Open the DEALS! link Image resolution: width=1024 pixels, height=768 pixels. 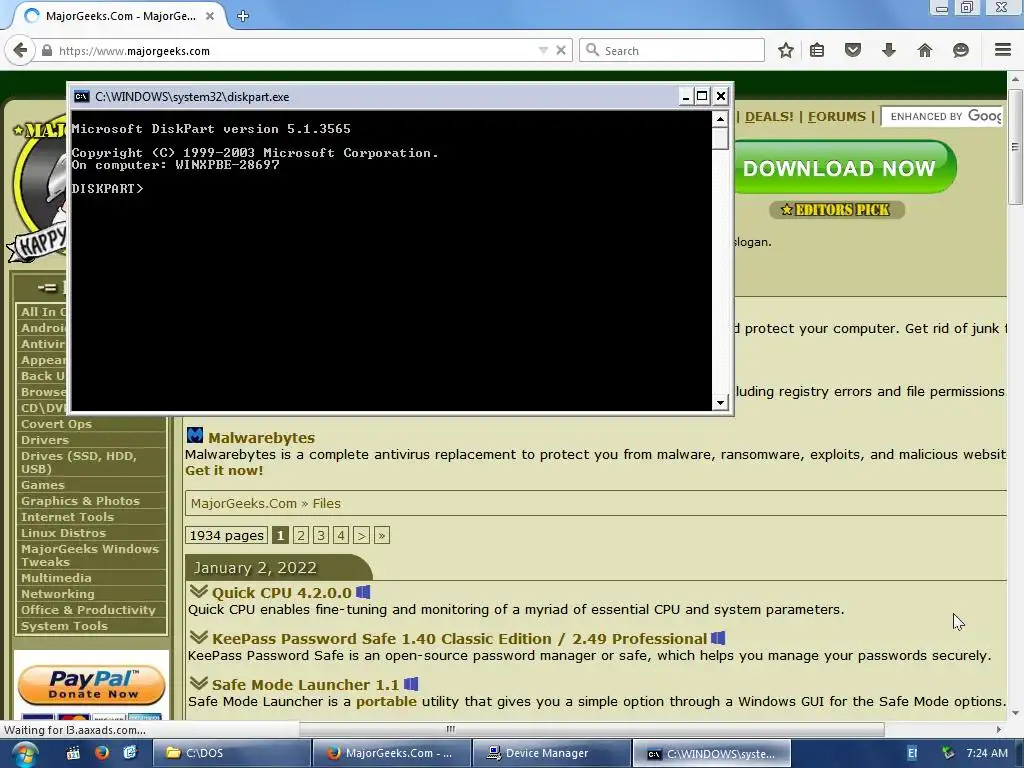coord(769,117)
